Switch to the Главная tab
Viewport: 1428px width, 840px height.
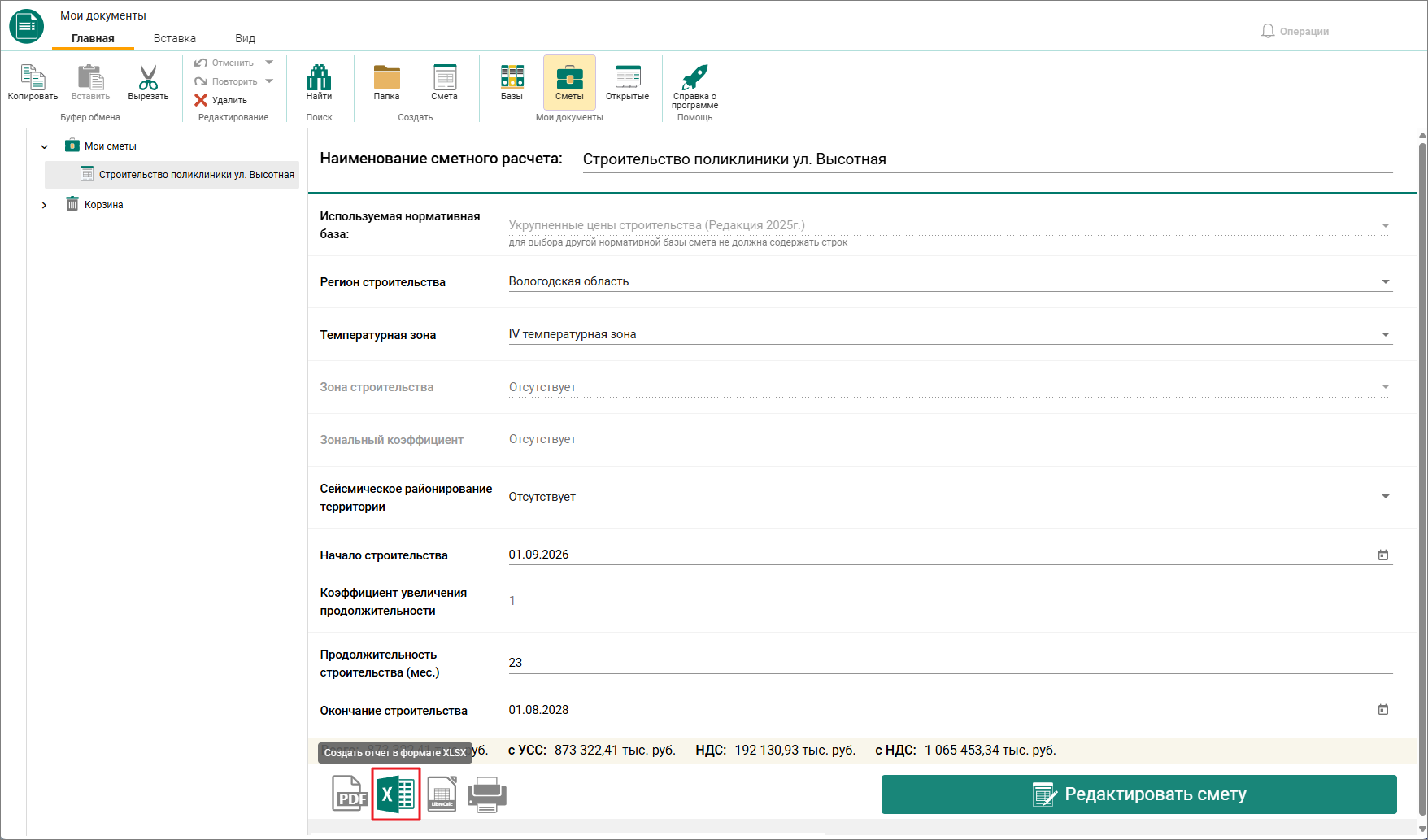point(93,38)
